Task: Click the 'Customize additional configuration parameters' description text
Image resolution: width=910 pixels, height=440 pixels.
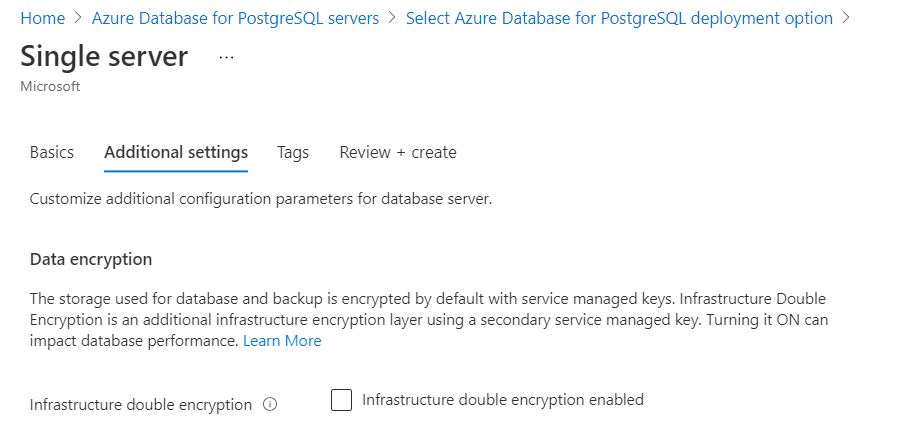Action: tap(261, 199)
